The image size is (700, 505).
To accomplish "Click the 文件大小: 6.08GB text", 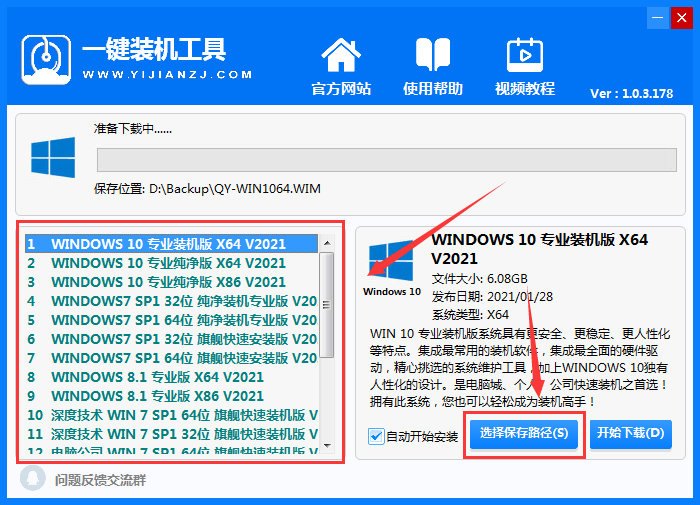I will 479,279.
